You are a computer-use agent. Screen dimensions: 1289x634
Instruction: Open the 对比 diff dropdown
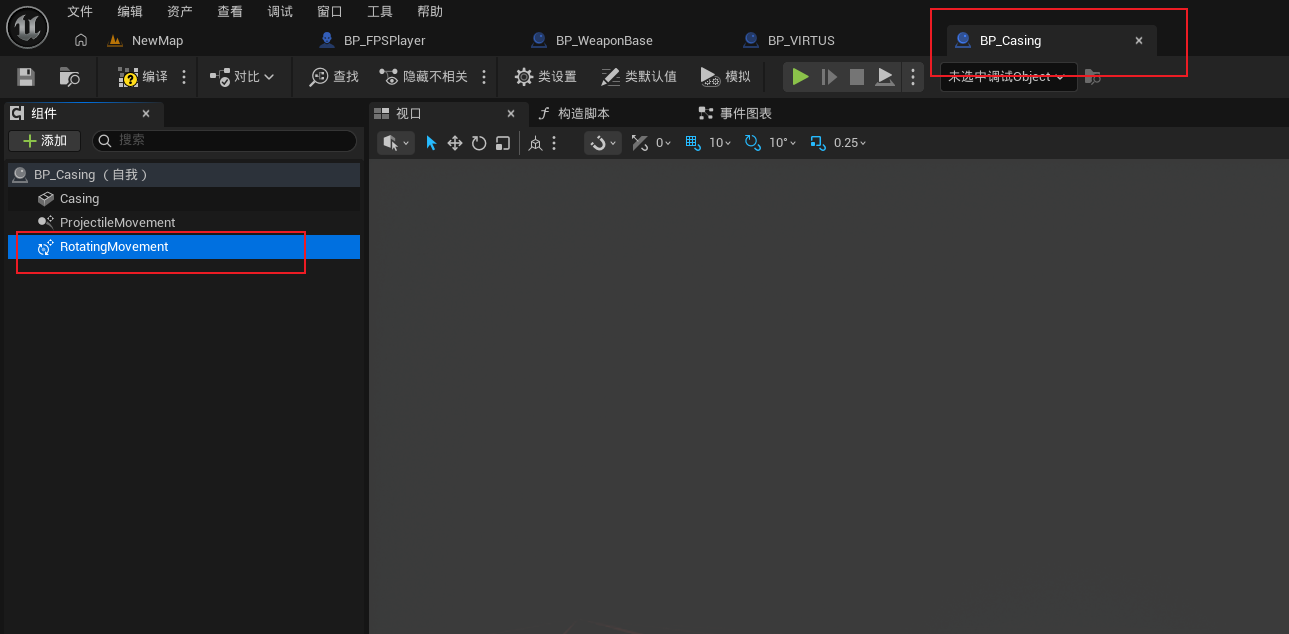pos(242,76)
